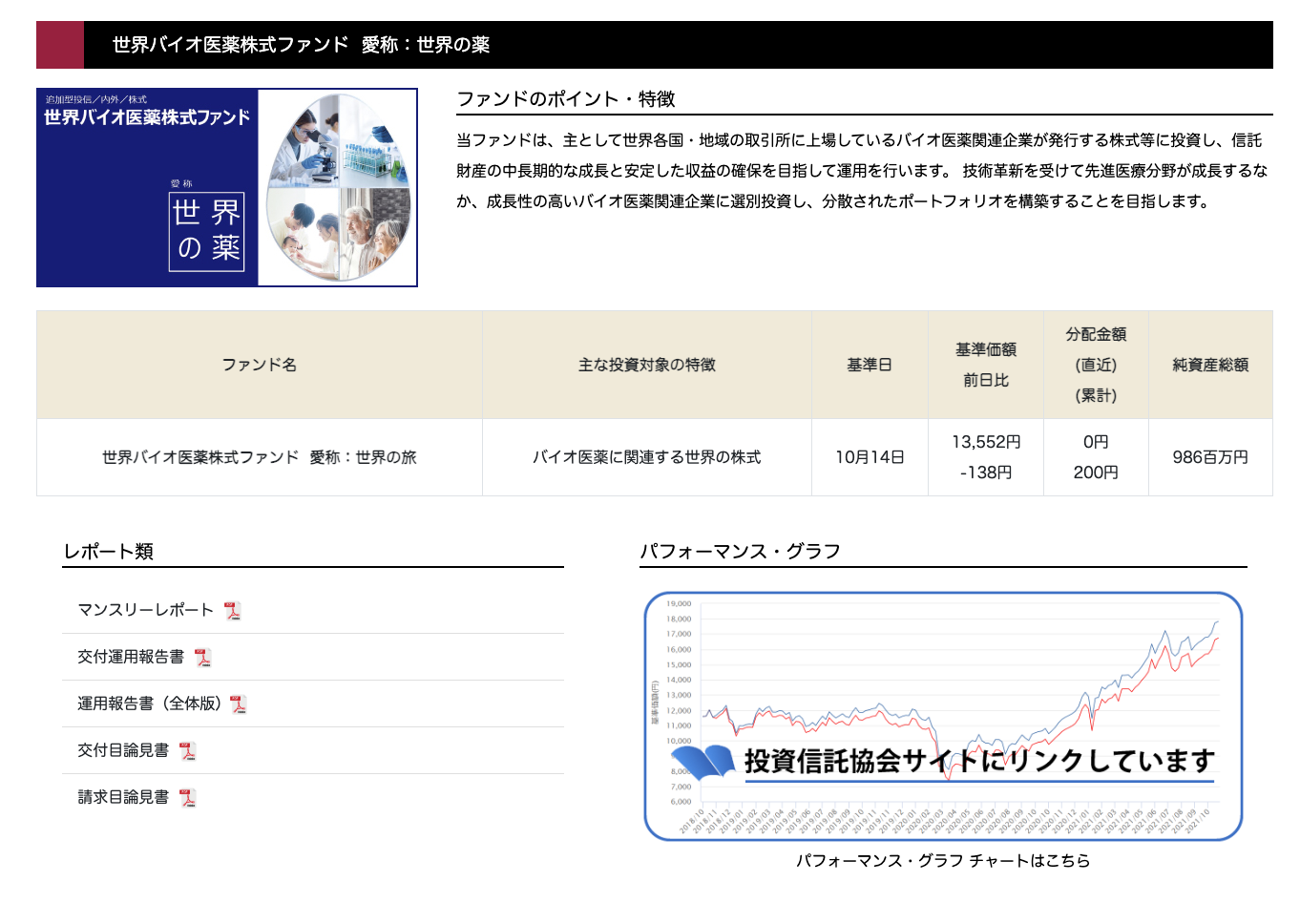View the 運用報告書（全体版） document link
This screenshot has height=924, width=1300.
tap(149, 703)
